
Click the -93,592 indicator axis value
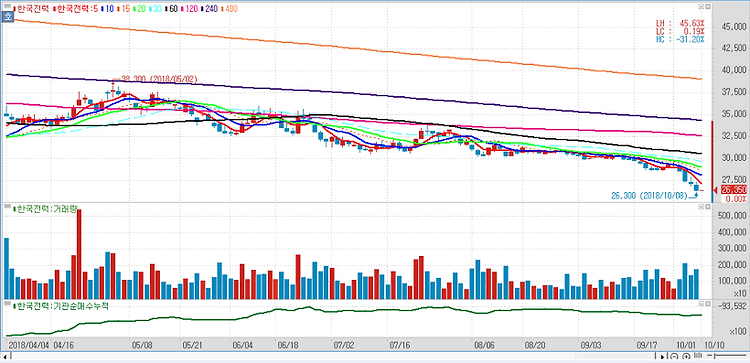point(733,307)
